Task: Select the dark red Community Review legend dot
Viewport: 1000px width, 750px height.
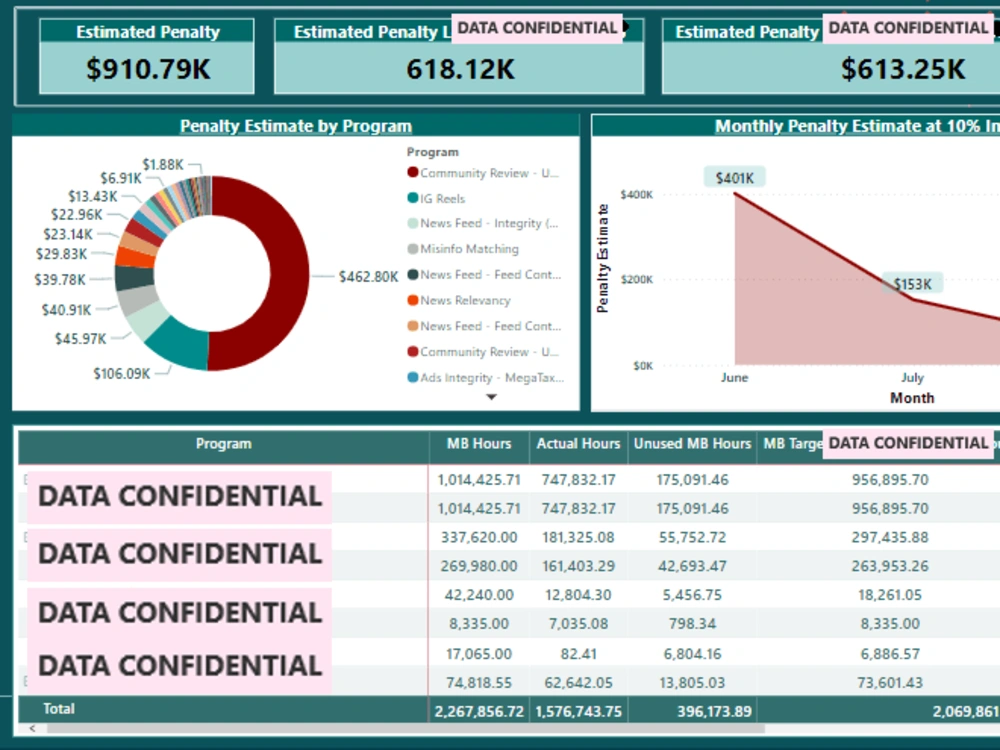Action: [x=412, y=172]
